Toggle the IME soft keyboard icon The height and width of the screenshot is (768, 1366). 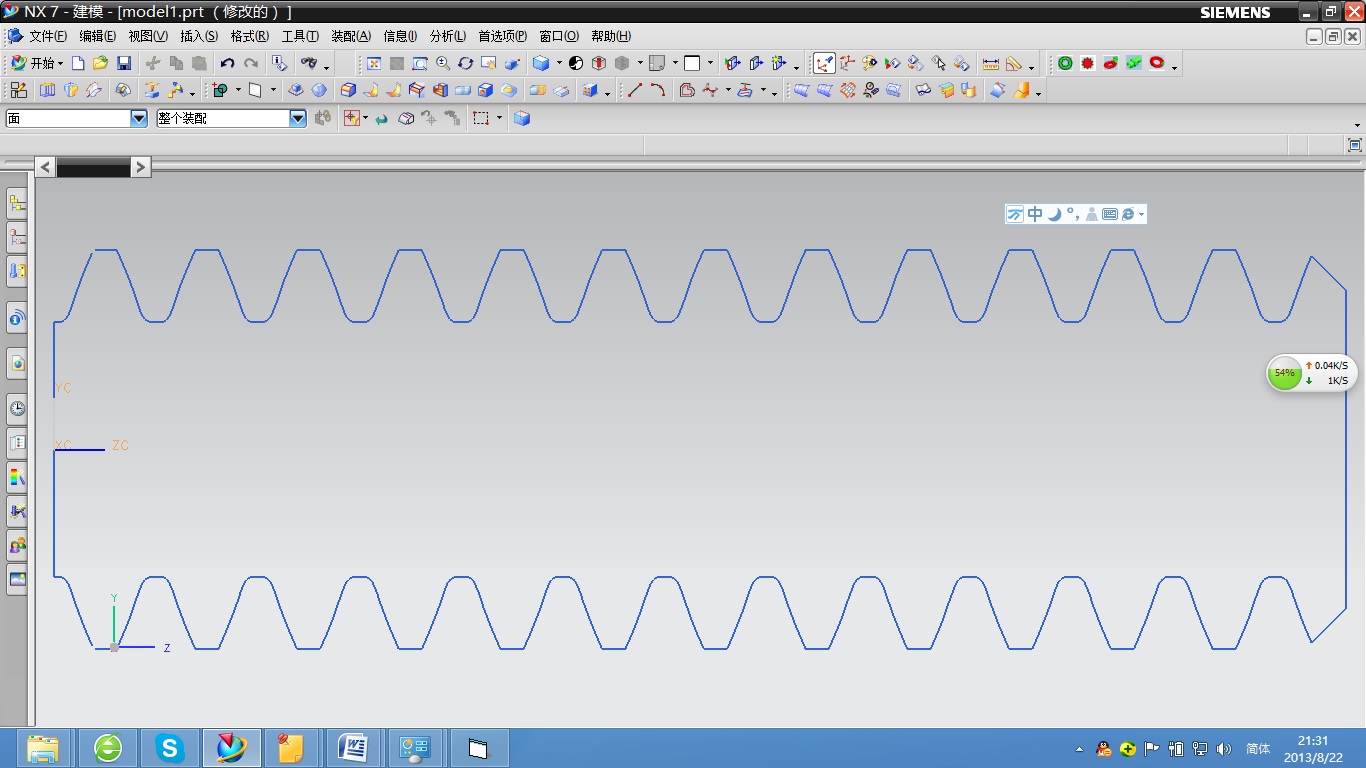[1110, 214]
